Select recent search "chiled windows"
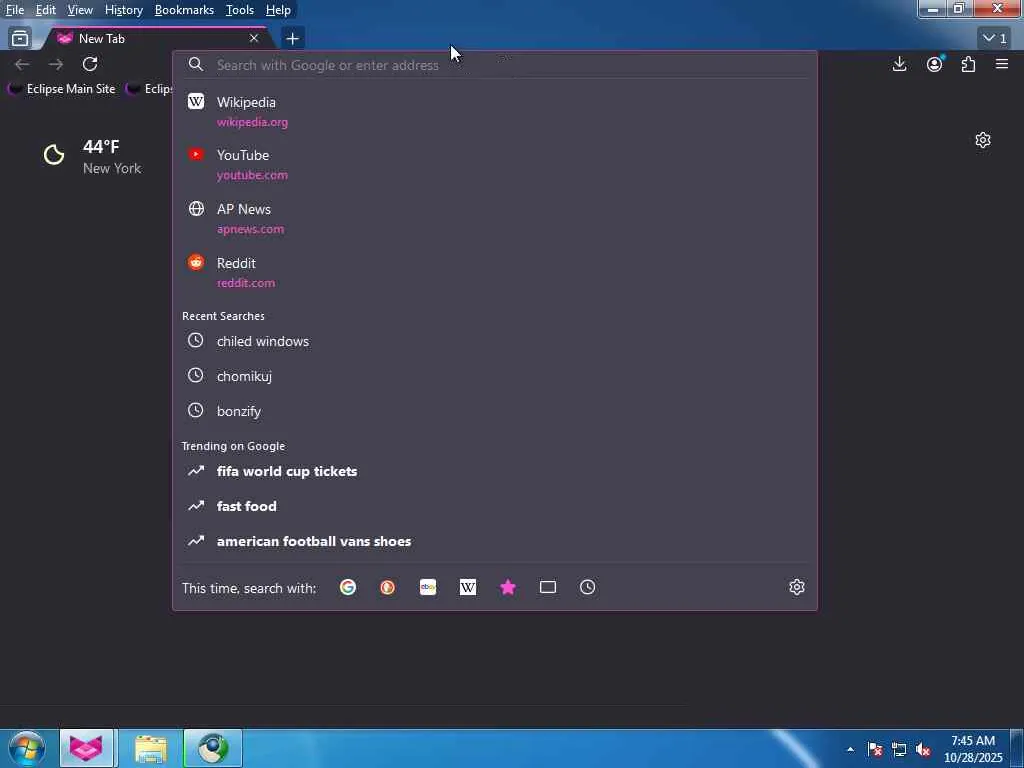 [x=495, y=341]
